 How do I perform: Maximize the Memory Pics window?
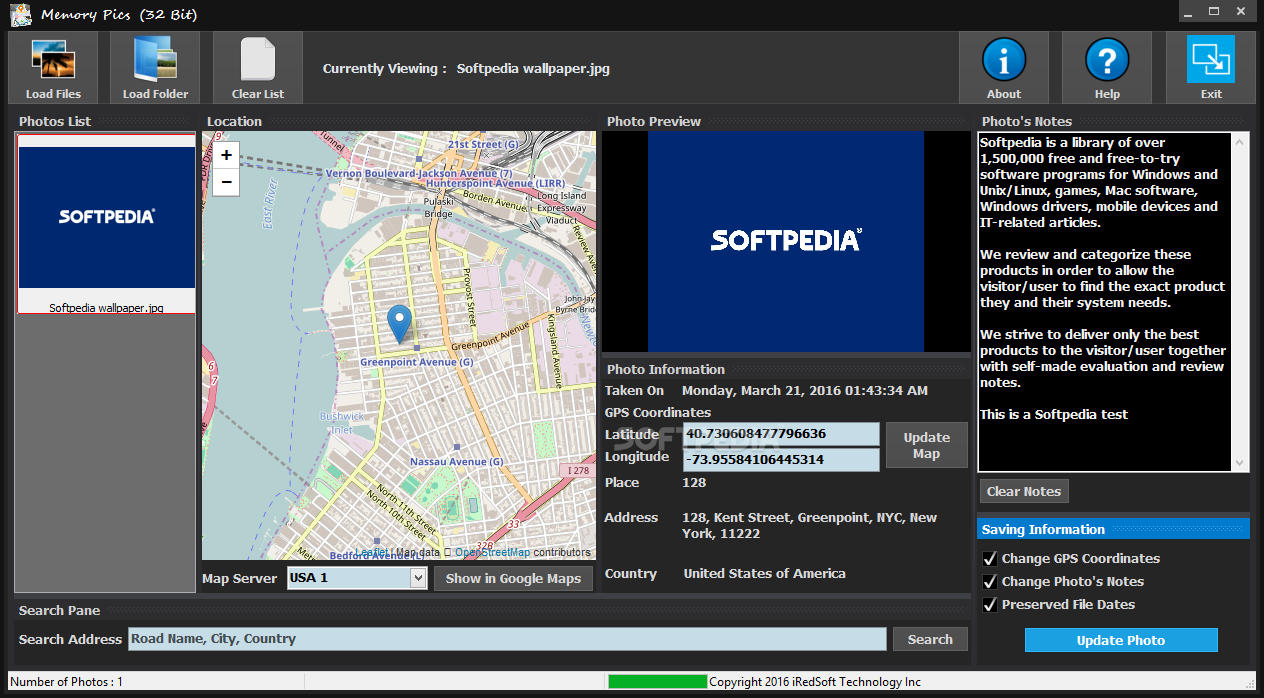point(1214,11)
